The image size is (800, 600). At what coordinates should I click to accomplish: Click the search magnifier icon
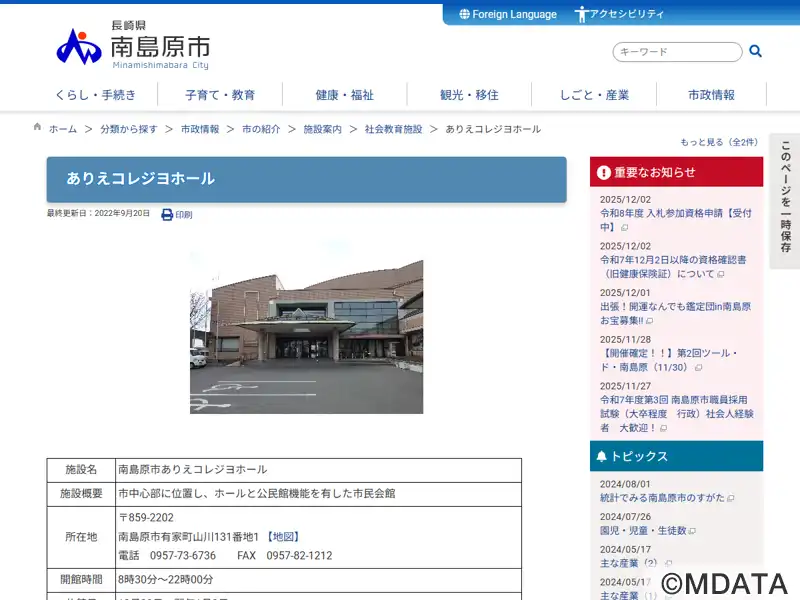click(756, 51)
